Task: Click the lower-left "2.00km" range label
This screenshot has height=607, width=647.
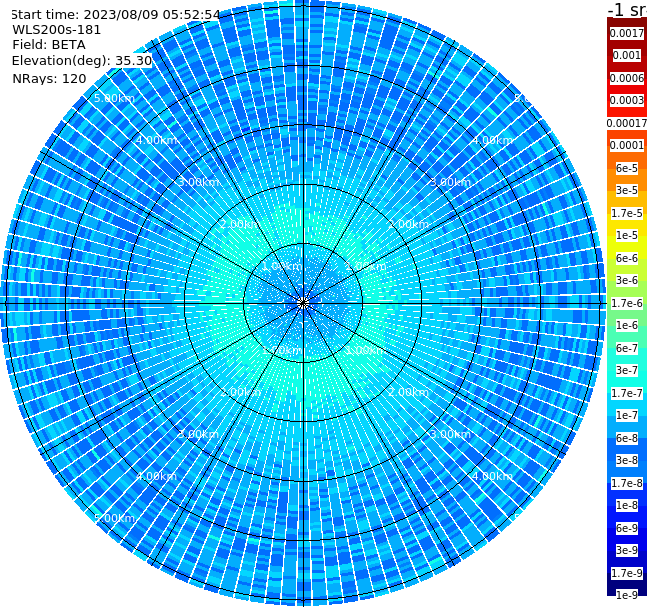Action: click(x=240, y=392)
